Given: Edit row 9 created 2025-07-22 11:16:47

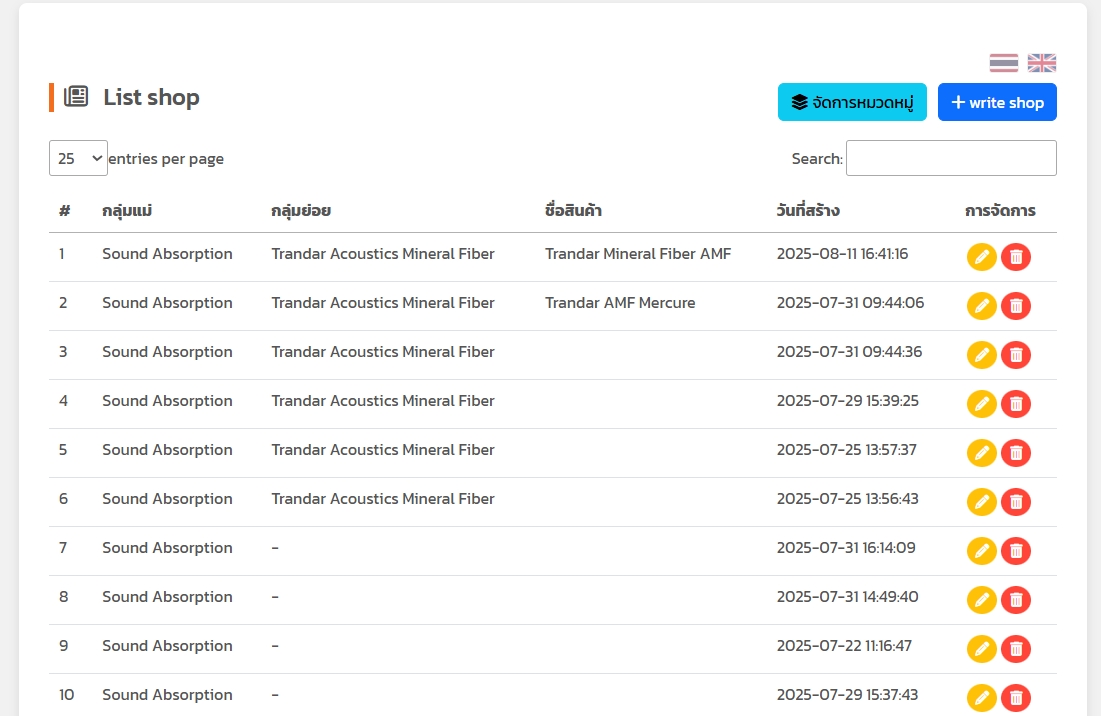Looking at the screenshot, I should [982, 649].
